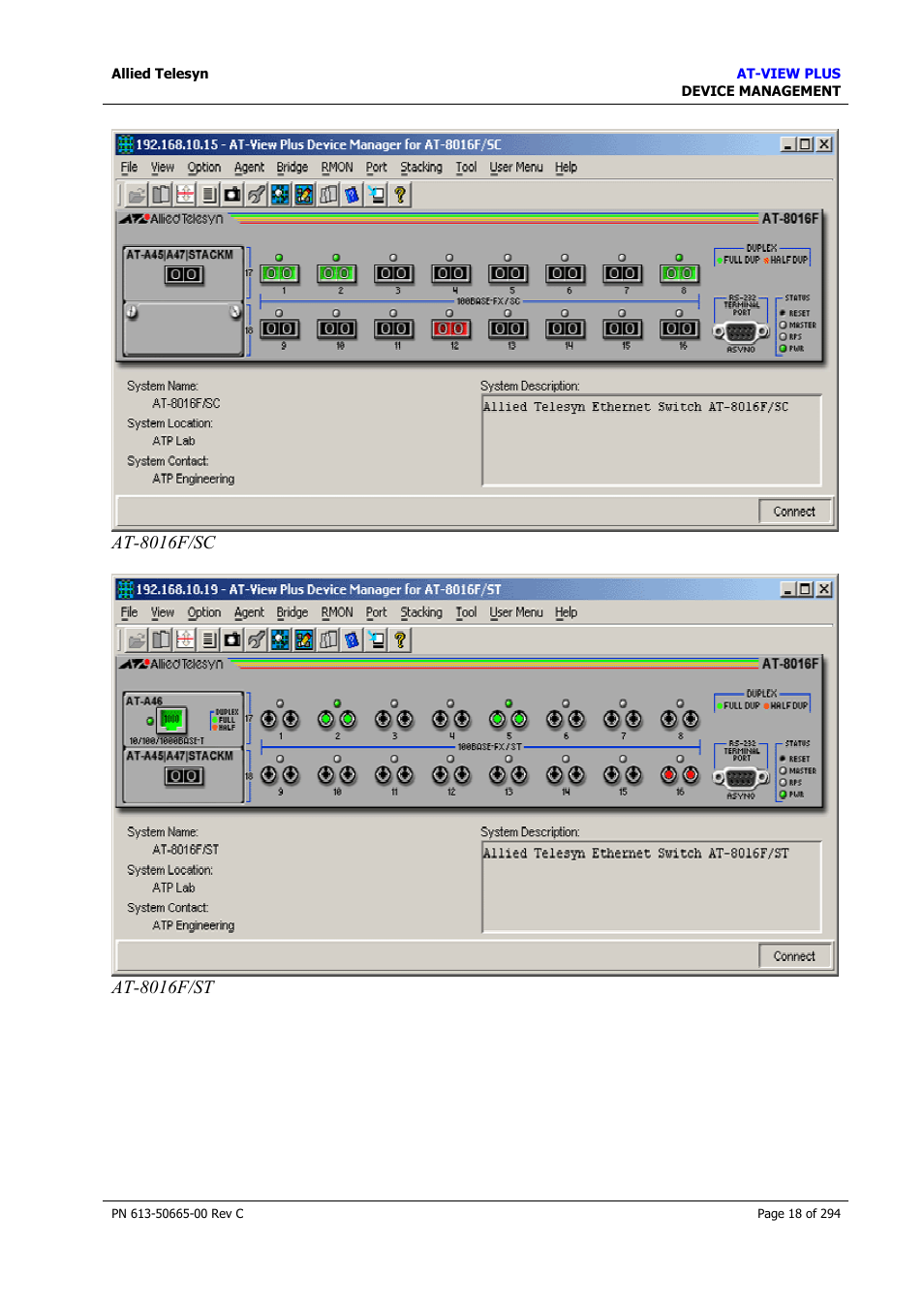Maximize the AT-8016F/SC window
The height and width of the screenshot is (1309, 924).
coord(806,144)
